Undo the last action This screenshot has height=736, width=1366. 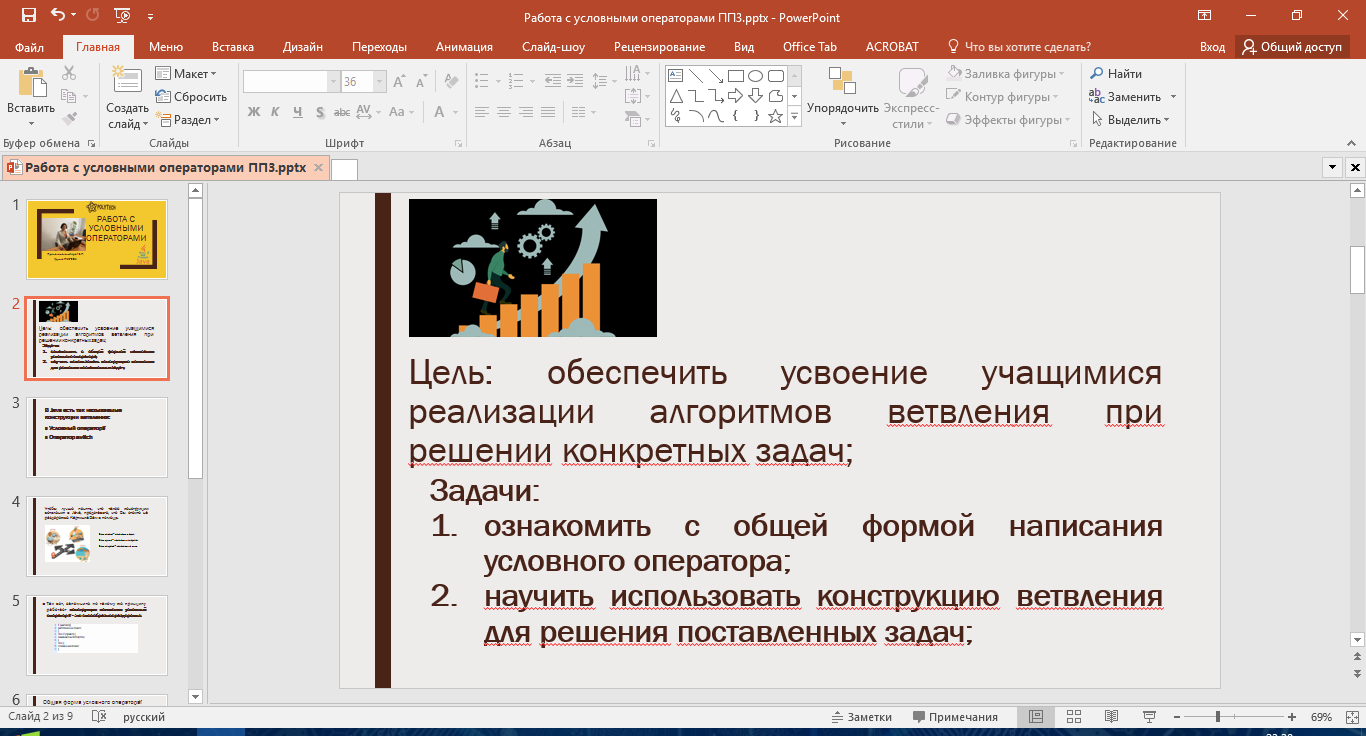57,15
